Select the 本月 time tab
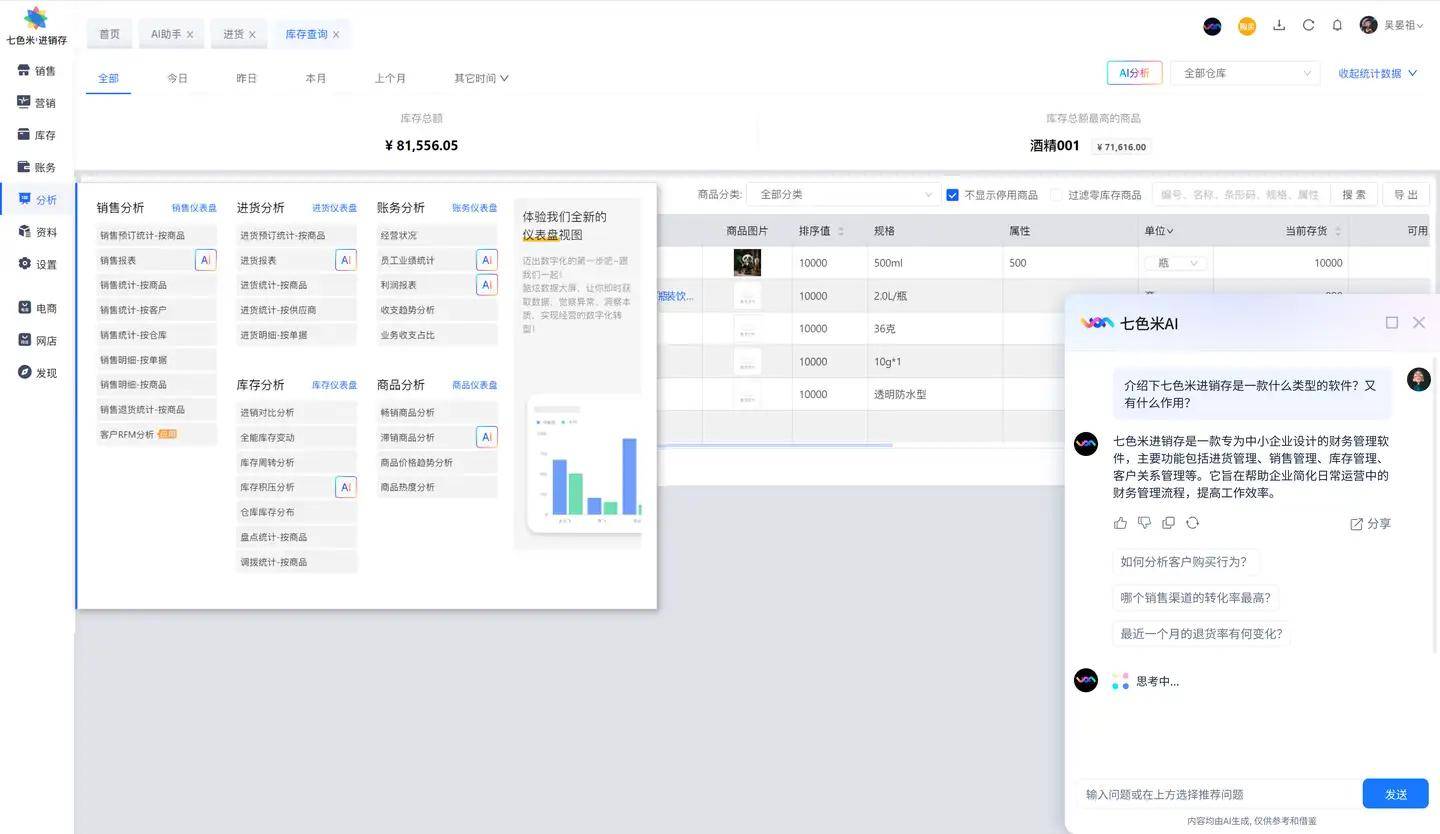 click(x=316, y=78)
